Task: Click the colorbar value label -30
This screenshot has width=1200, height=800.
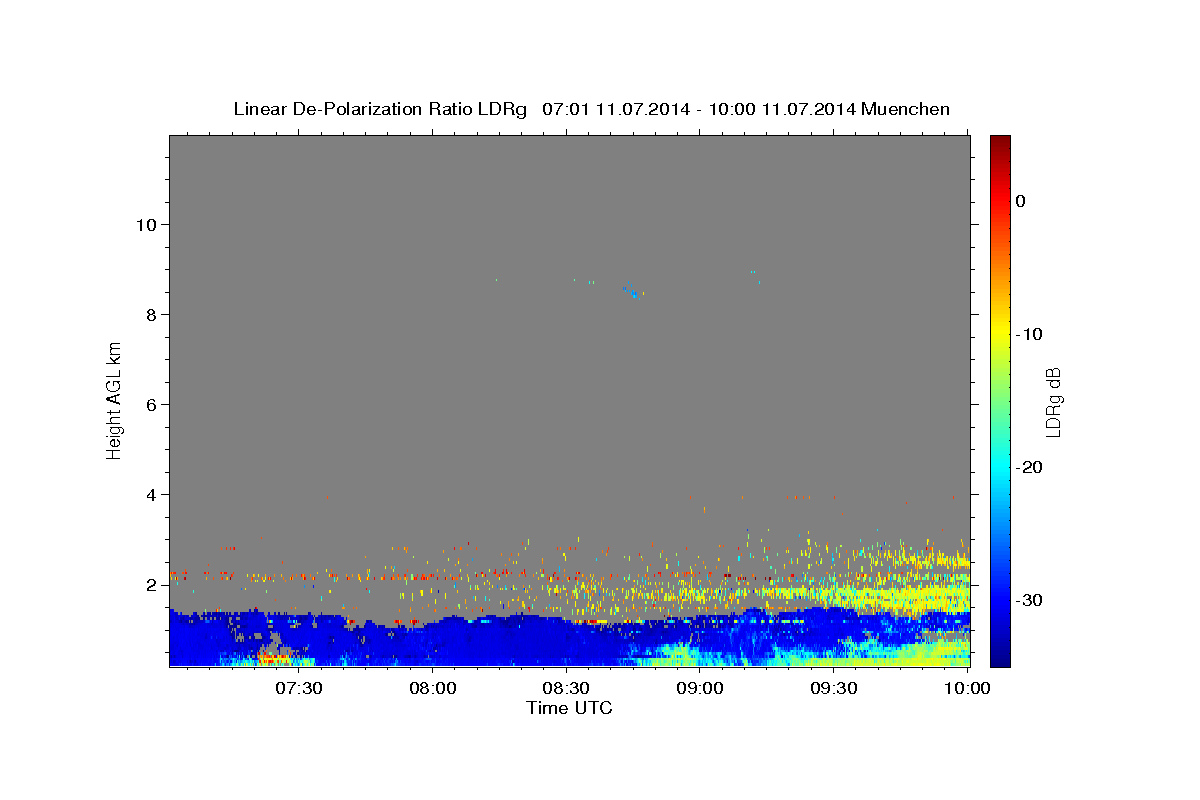Action: point(1029,600)
